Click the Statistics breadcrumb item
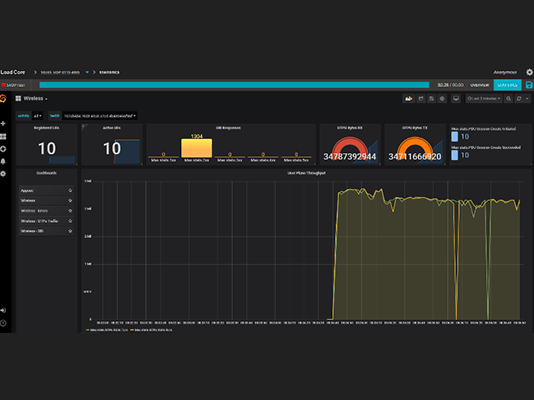This screenshot has height=400, width=534. (109, 72)
